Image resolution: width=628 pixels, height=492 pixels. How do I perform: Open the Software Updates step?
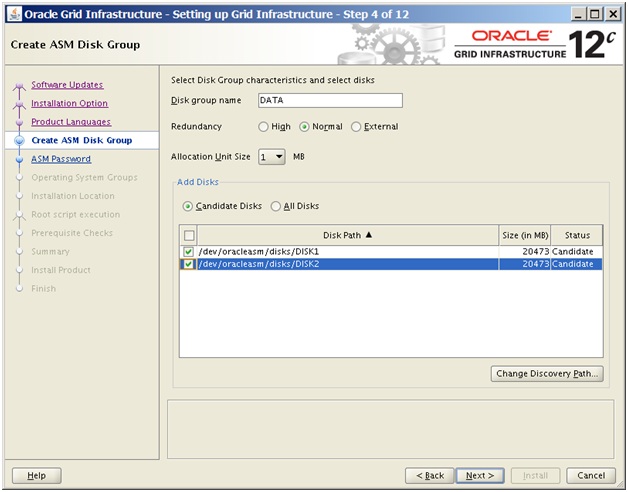[67, 85]
